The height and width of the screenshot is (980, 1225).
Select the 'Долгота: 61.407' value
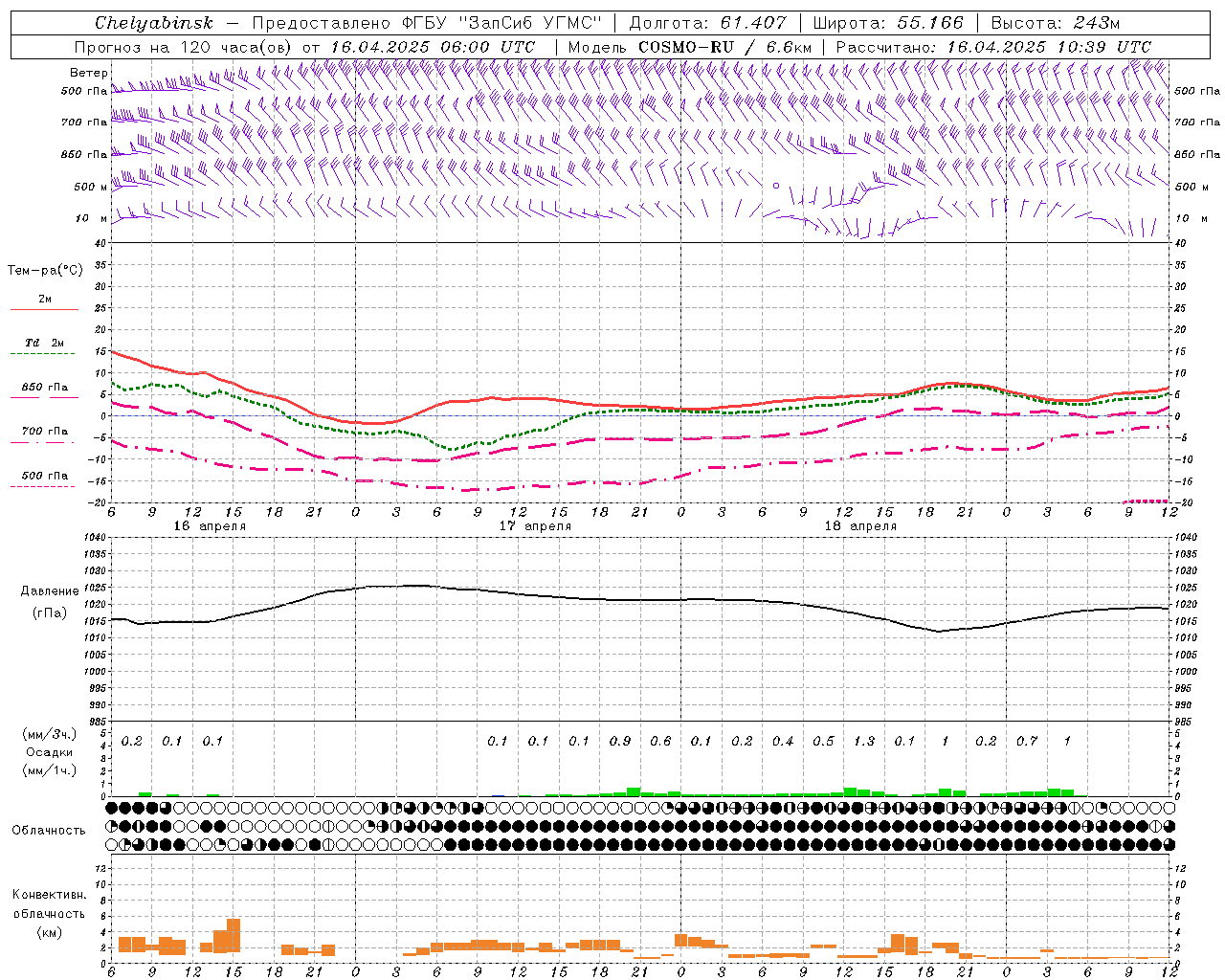click(x=708, y=23)
